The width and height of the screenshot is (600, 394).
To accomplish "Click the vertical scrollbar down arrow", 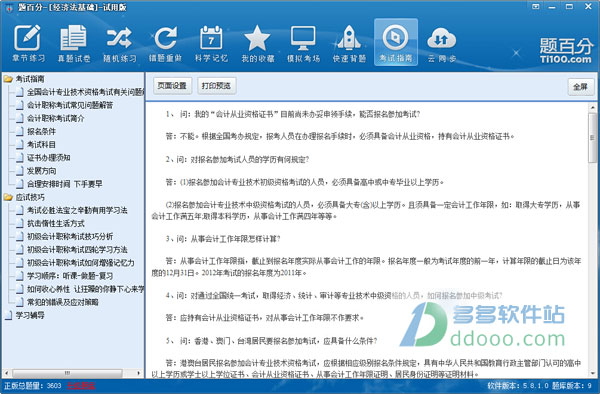I will coord(593,373).
